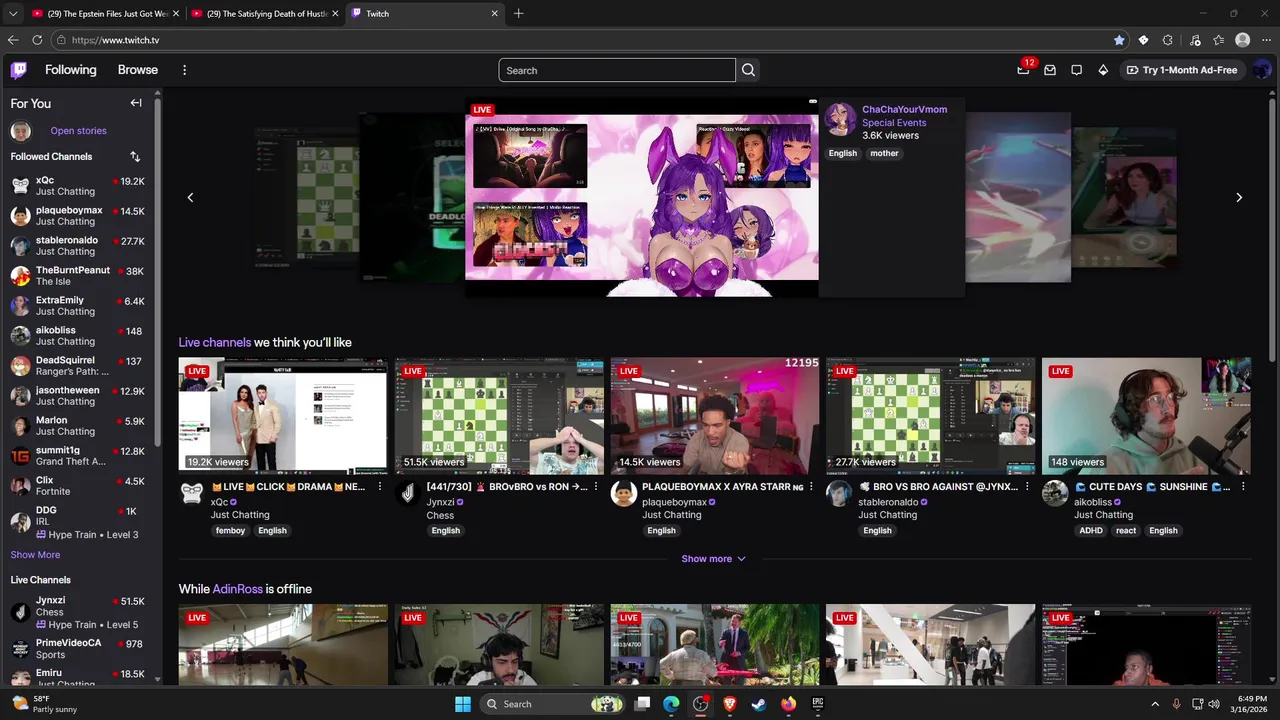Open the Following page
Screen dimensions: 1280x720
pyautogui.click(x=71, y=70)
